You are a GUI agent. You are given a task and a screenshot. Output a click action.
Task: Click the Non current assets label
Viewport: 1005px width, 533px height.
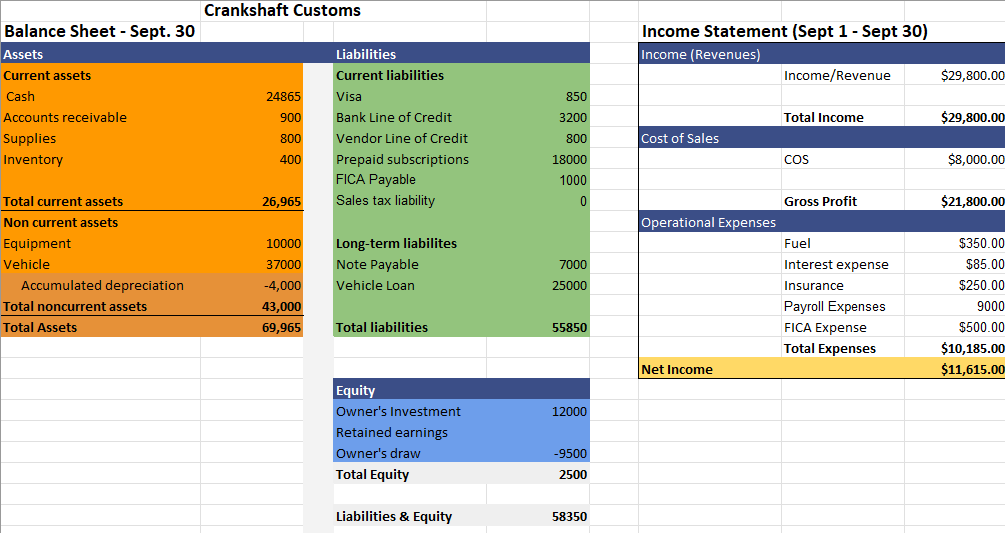click(61, 222)
